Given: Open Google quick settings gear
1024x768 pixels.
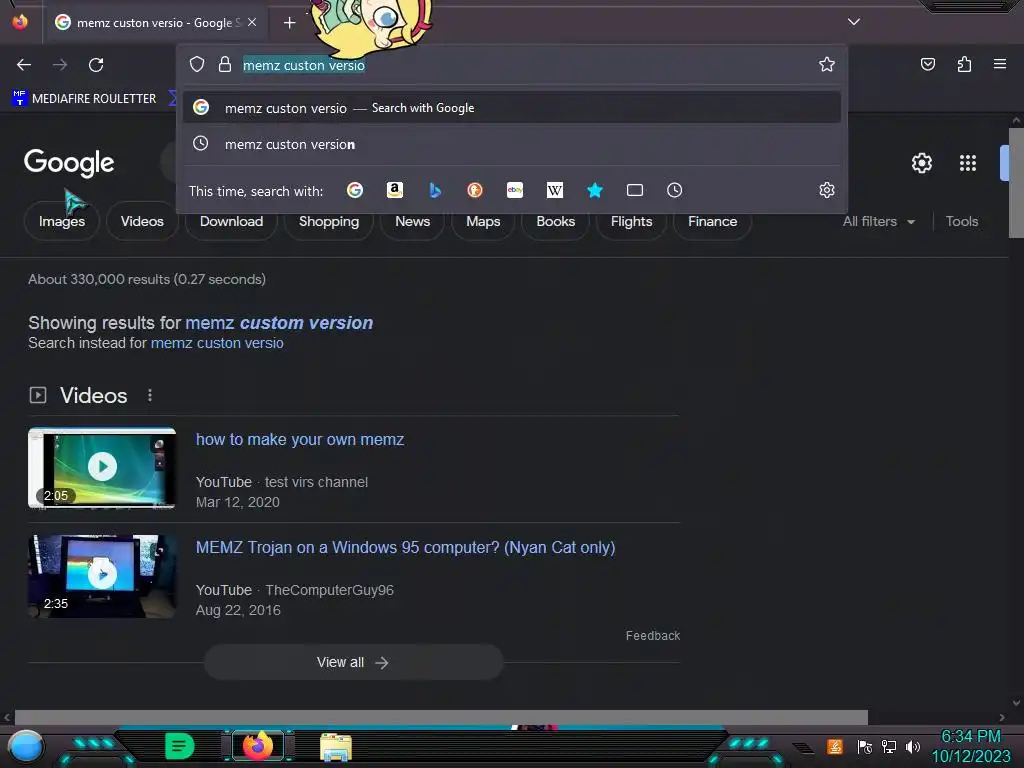Looking at the screenshot, I should tap(921, 163).
